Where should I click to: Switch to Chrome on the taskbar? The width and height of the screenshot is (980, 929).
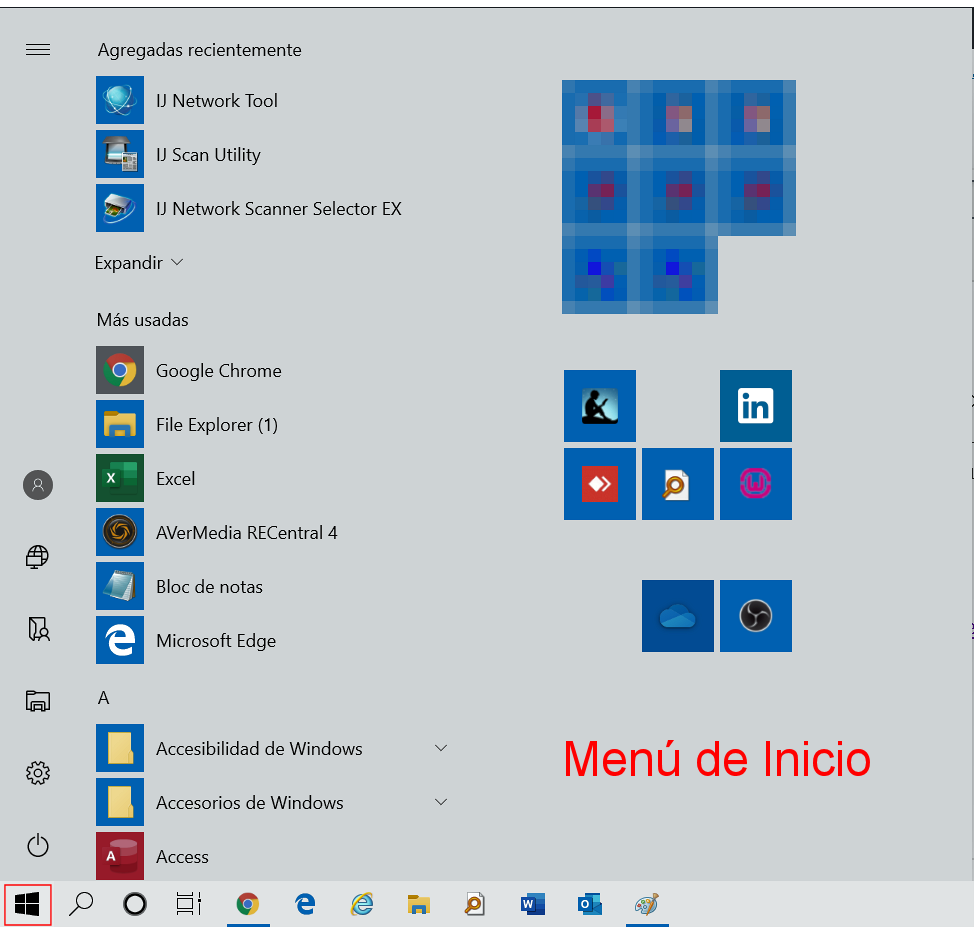248,904
